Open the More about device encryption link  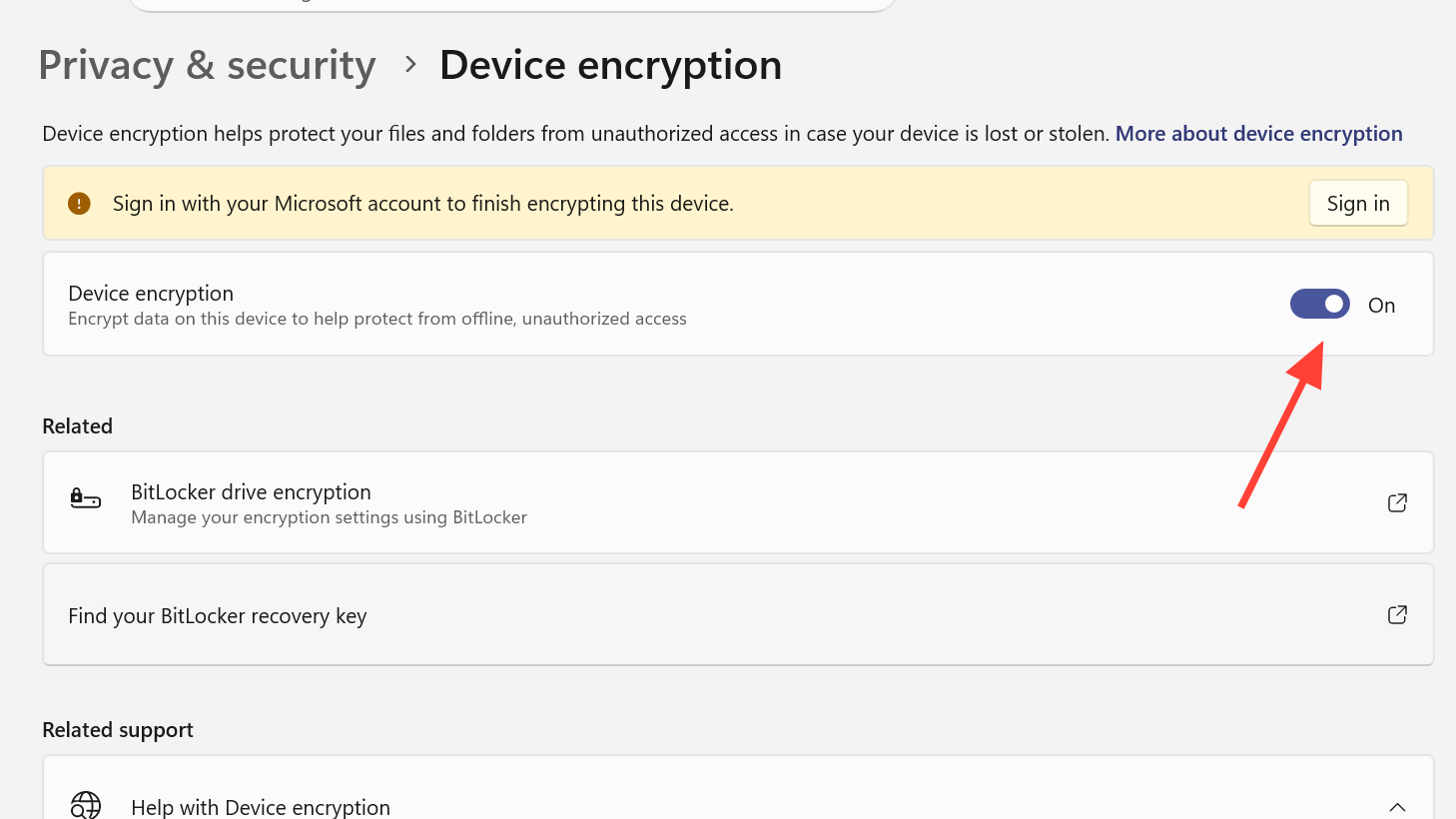coord(1258,134)
